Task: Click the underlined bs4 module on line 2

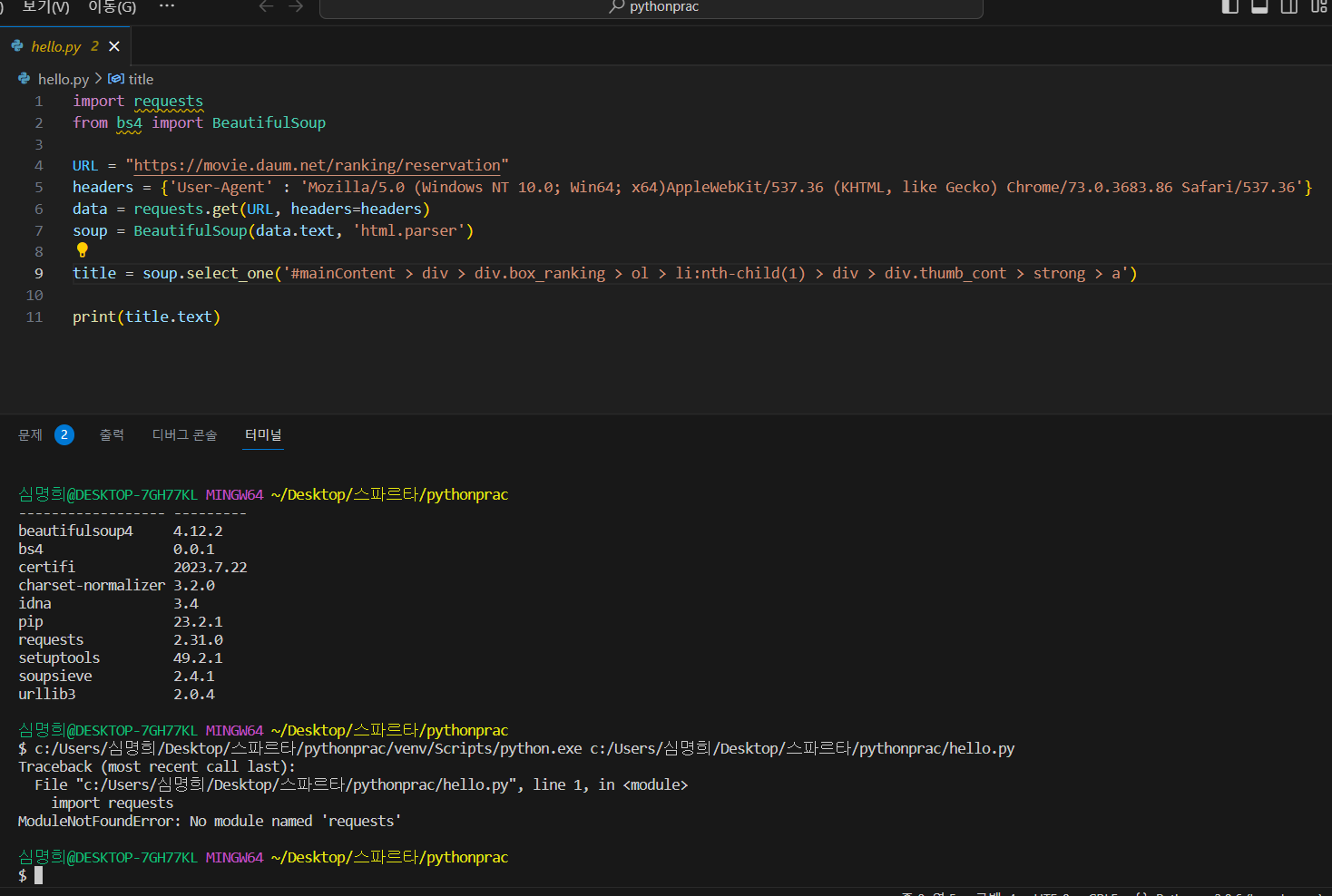Action: 129,123
